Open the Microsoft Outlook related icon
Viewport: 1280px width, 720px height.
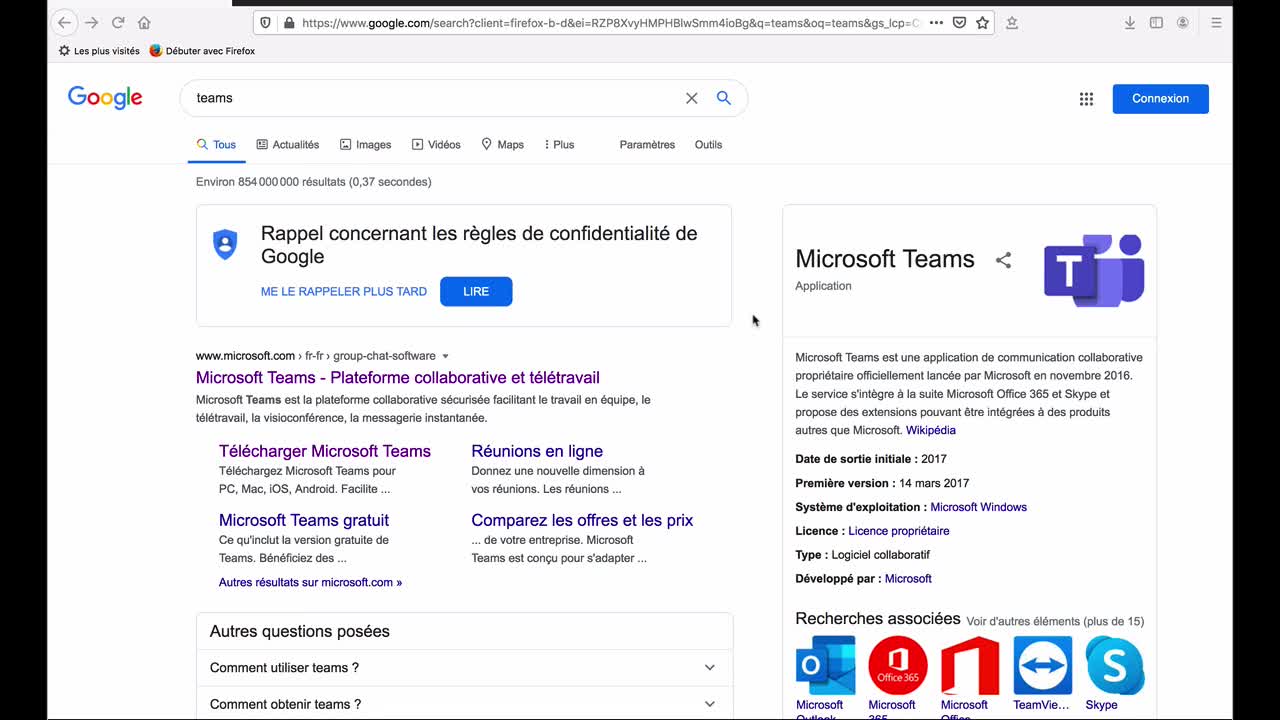coord(825,665)
